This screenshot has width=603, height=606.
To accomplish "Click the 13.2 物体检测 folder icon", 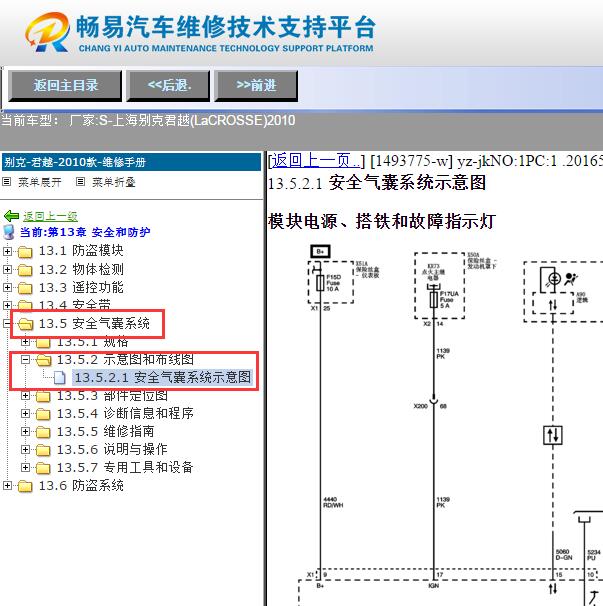I will [x=25, y=270].
